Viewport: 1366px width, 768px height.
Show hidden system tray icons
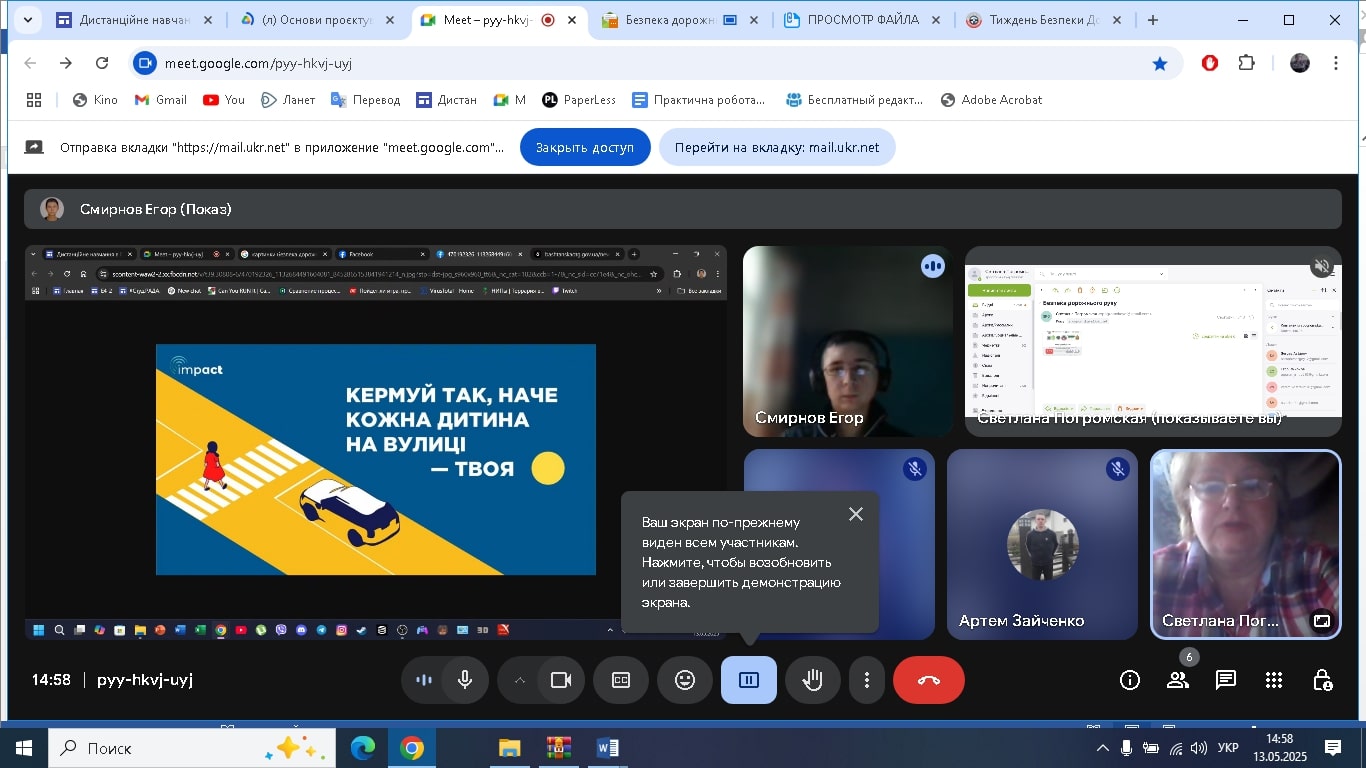click(x=1103, y=748)
